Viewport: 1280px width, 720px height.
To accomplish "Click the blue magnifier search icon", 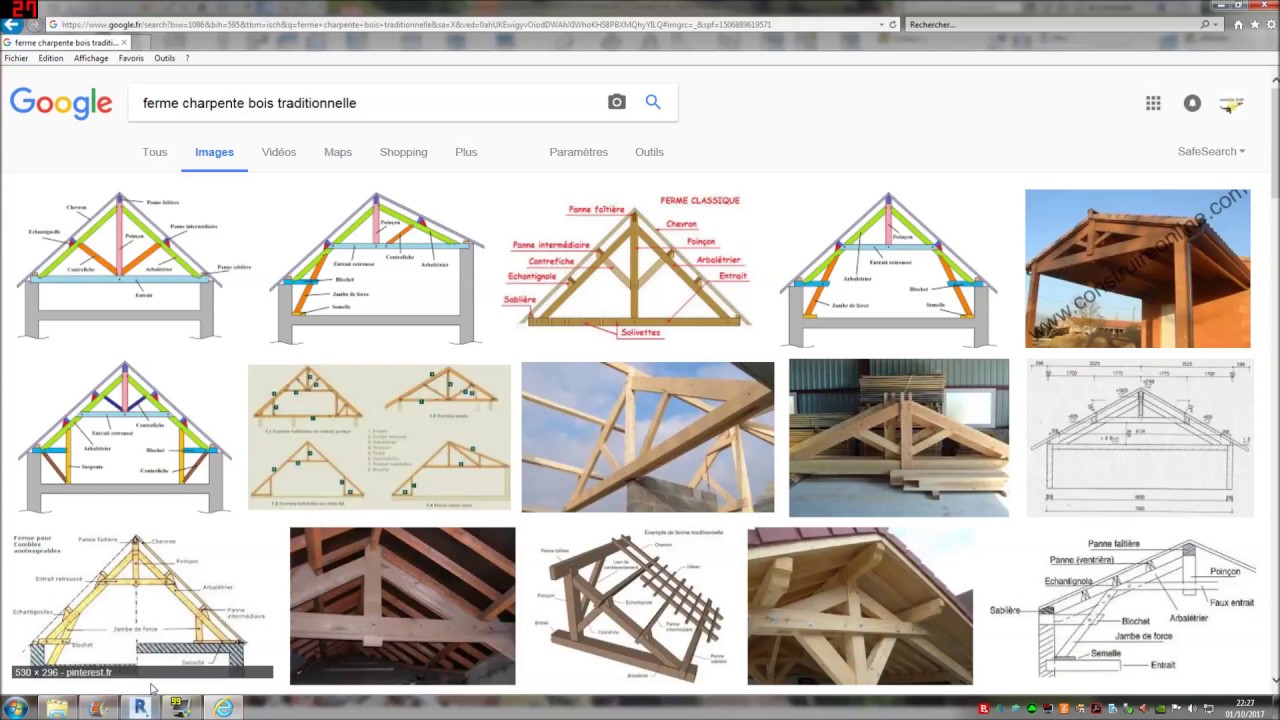I will pos(653,102).
